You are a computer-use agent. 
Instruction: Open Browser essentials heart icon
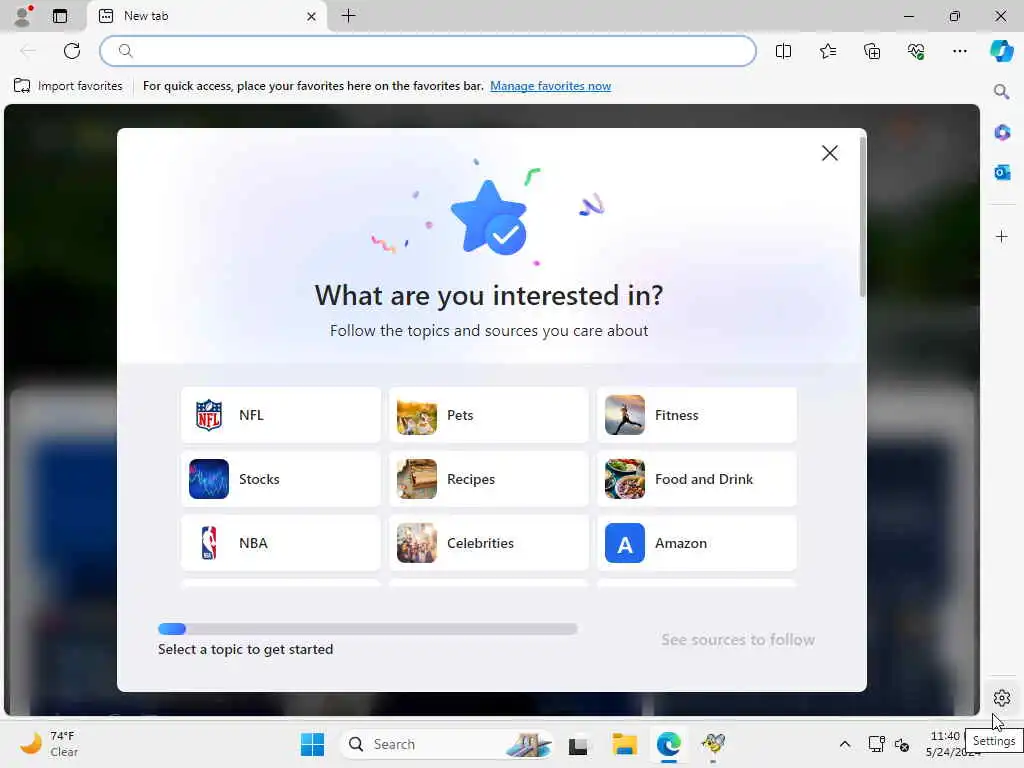click(916, 51)
